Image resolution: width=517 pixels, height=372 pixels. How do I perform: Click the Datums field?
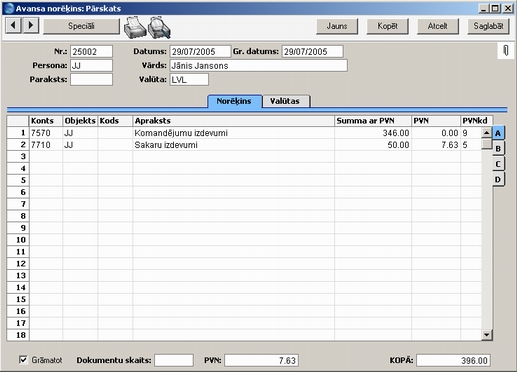tap(200, 52)
